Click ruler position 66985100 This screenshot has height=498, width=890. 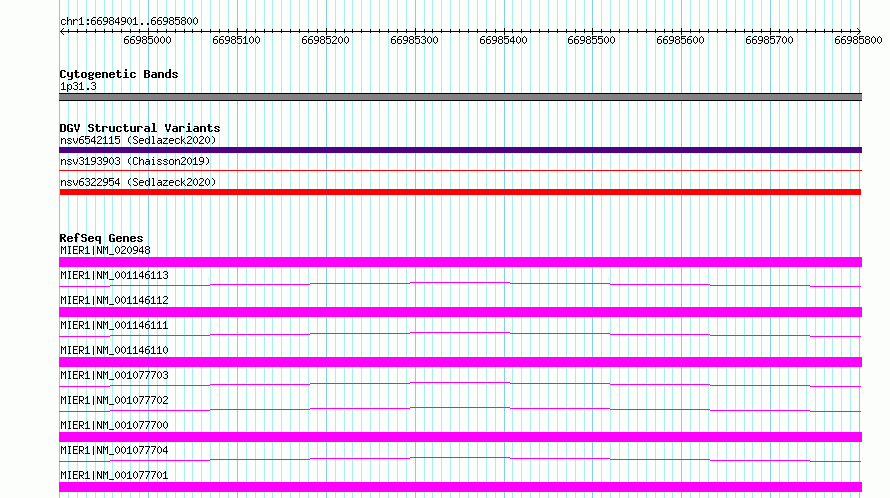tap(236, 40)
